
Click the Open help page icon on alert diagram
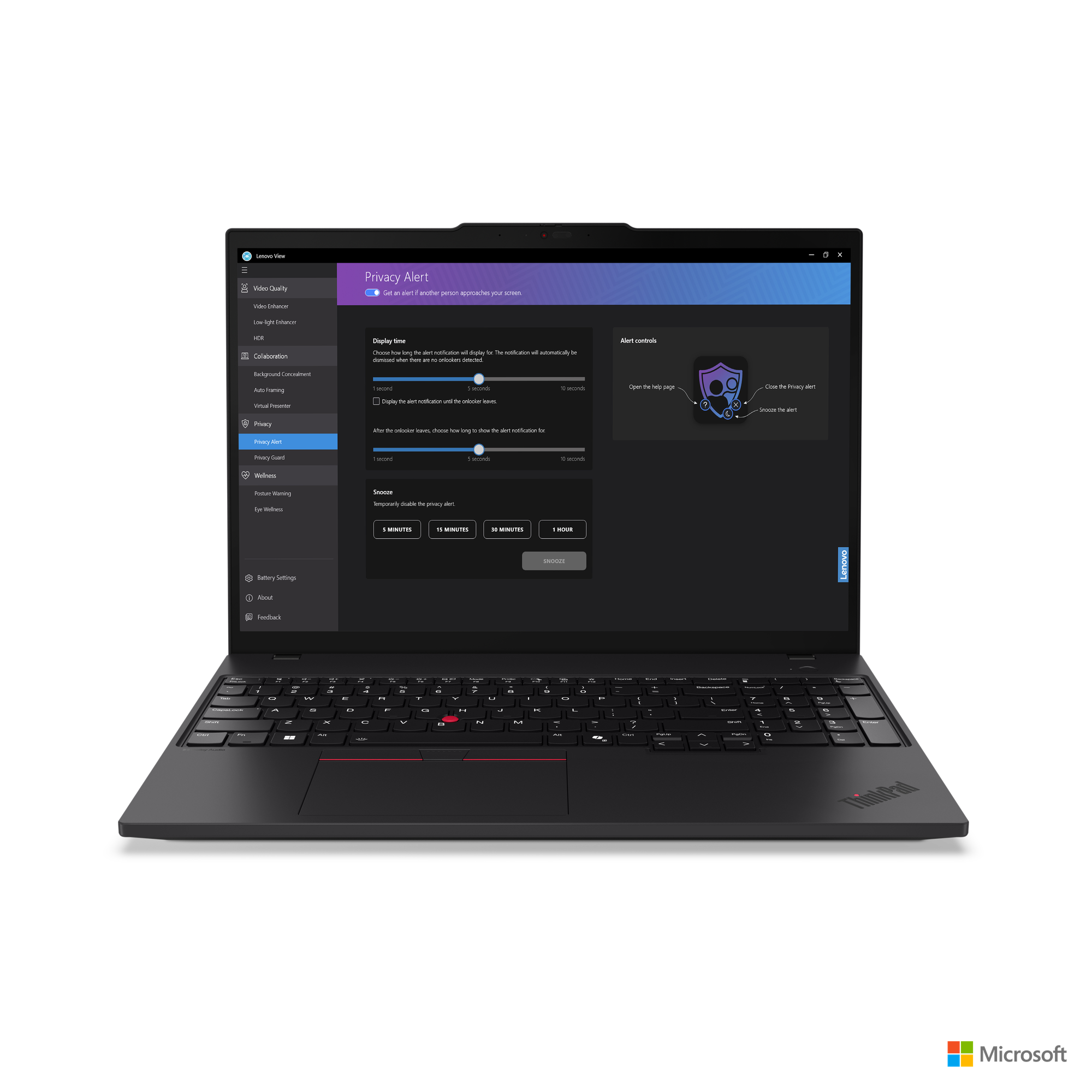pyautogui.click(x=704, y=405)
